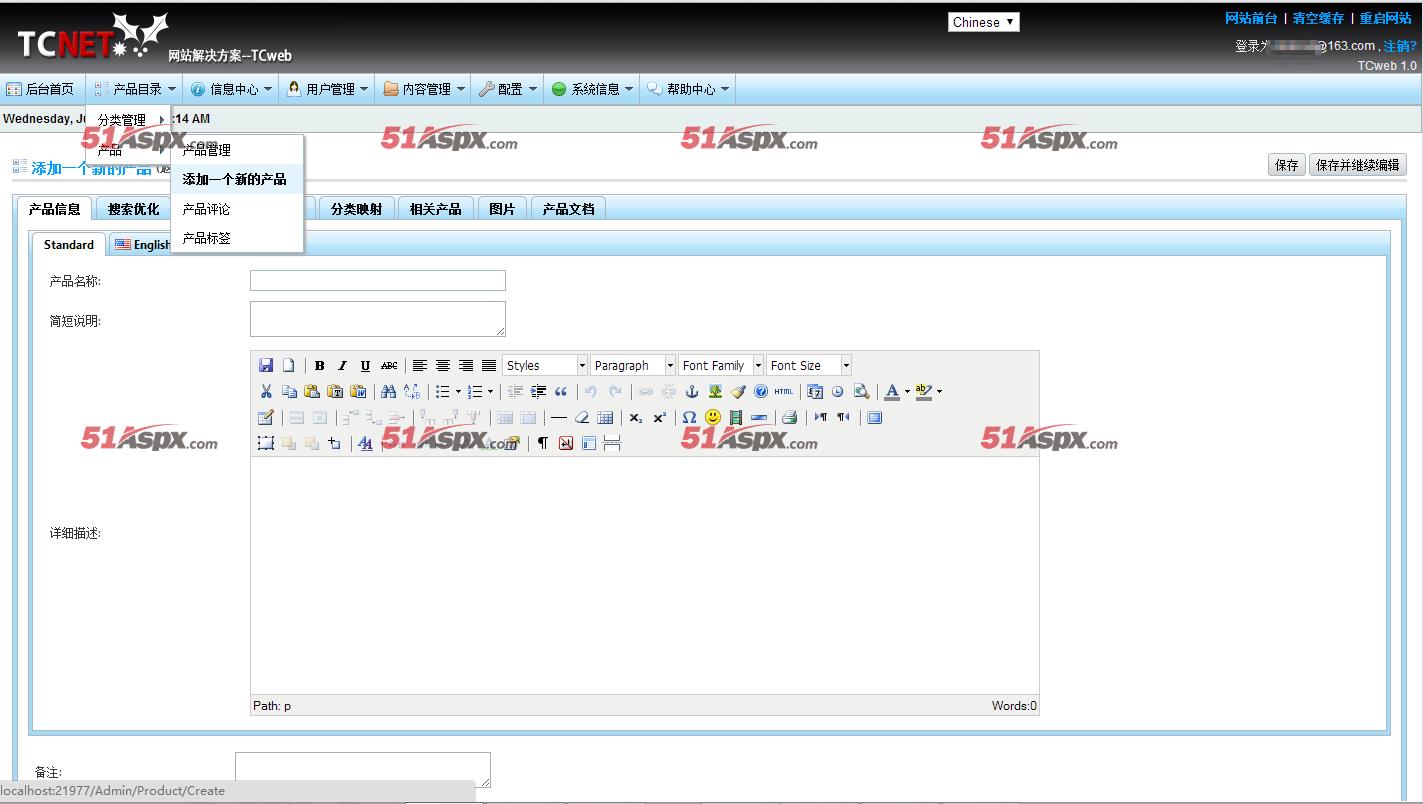Viewport: 1423px width, 804px height.
Task: Click 清空缓存 link
Action: click(1318, 18)
